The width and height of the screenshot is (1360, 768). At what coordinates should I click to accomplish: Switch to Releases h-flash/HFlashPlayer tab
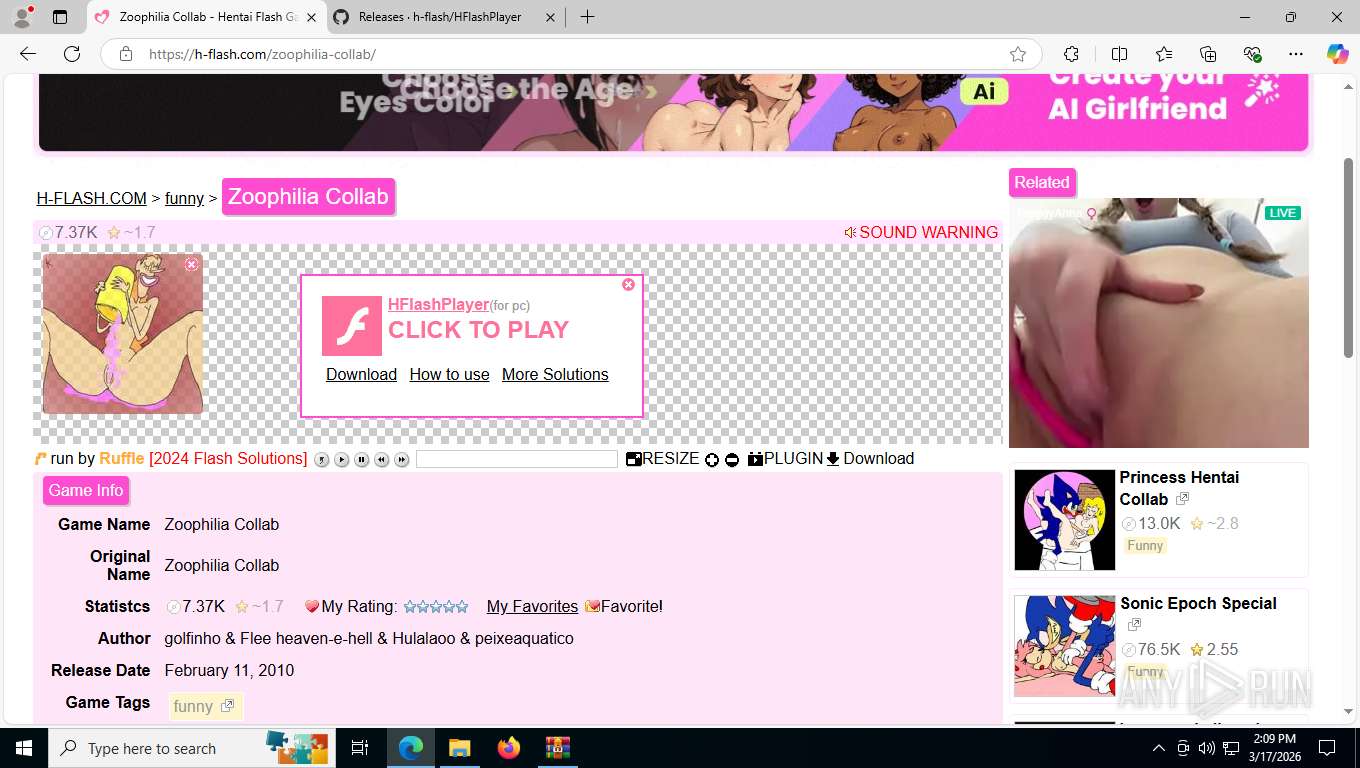click(x=440, y=17)
